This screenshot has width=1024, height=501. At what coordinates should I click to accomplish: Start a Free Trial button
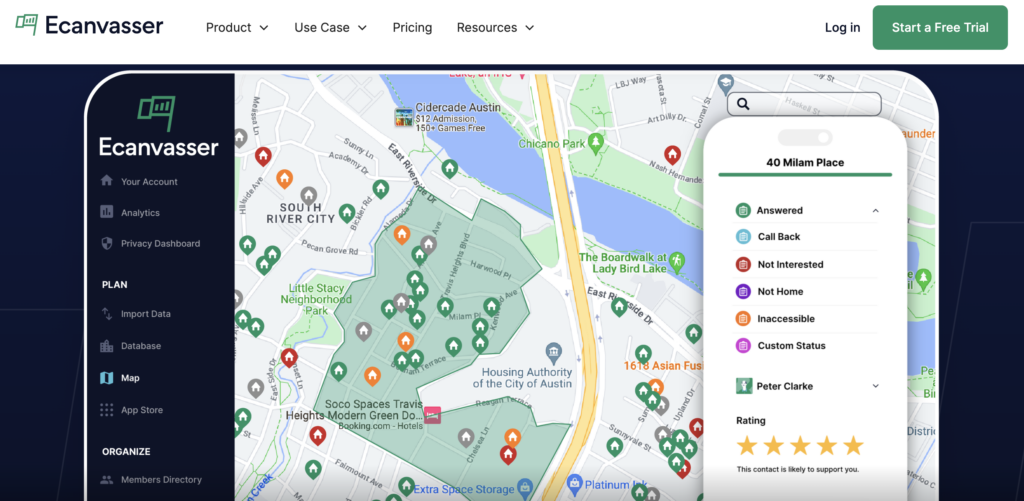point(940,27)
